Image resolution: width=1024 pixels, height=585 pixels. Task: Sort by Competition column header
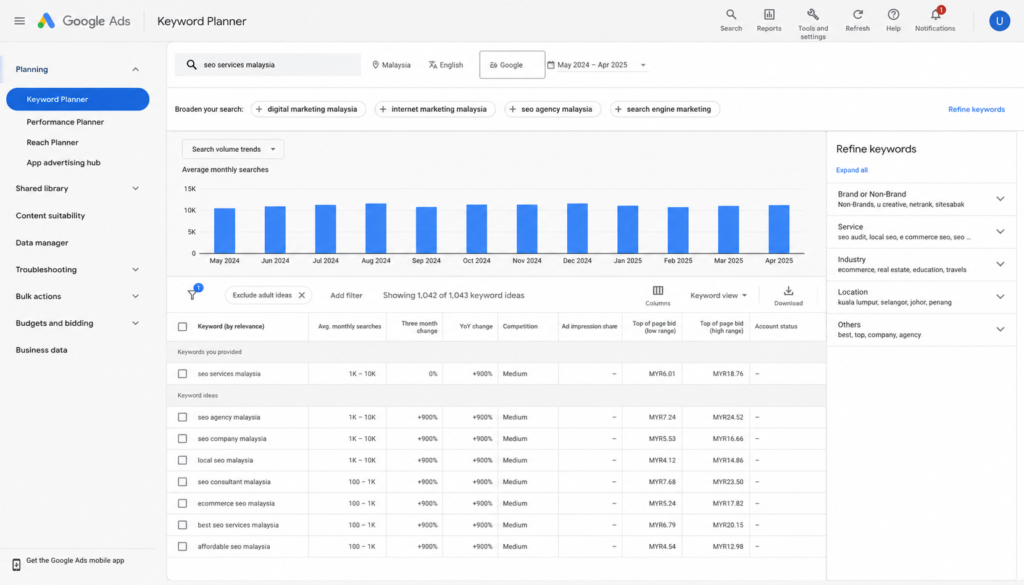(520, 326)
